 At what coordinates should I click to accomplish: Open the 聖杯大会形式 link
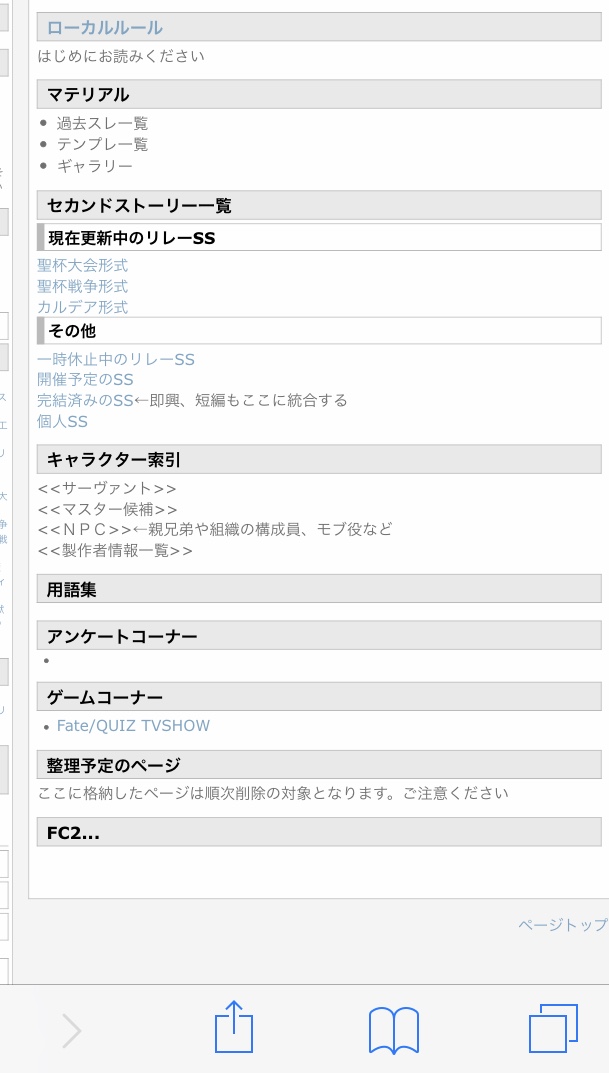click(83, 265)
